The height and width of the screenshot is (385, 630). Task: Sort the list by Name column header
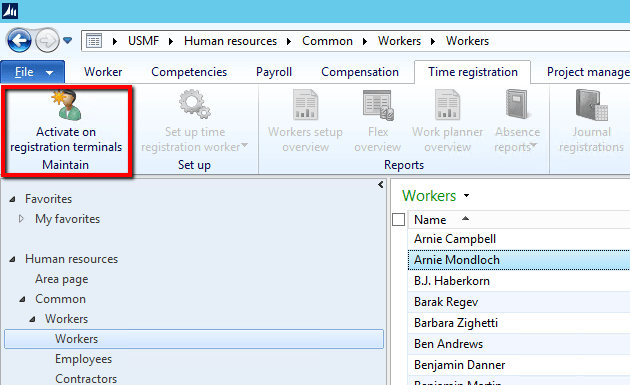click(x=430, y=220)
